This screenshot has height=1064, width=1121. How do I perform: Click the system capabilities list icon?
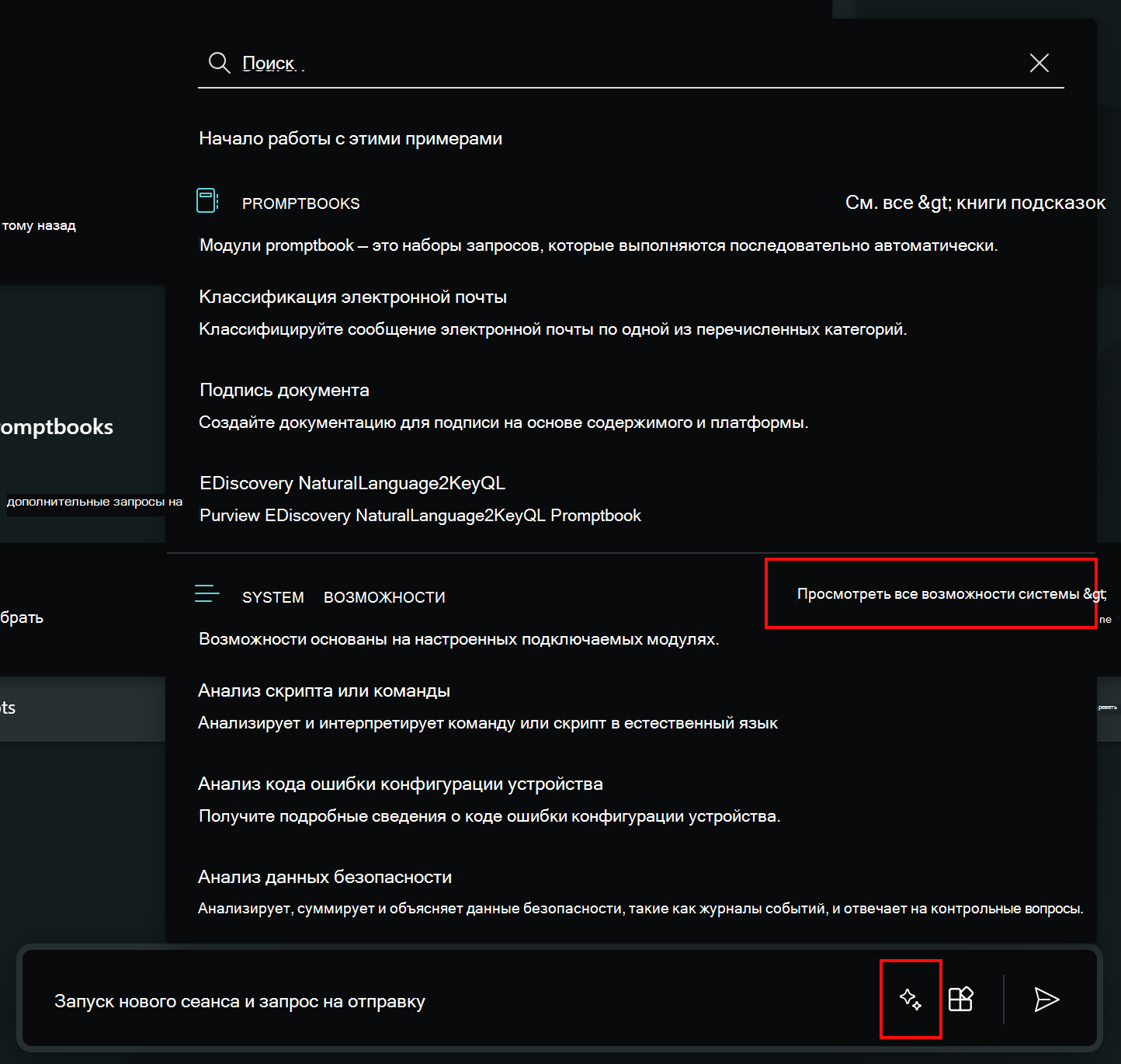pyautogui.click(x=207, y=594)
